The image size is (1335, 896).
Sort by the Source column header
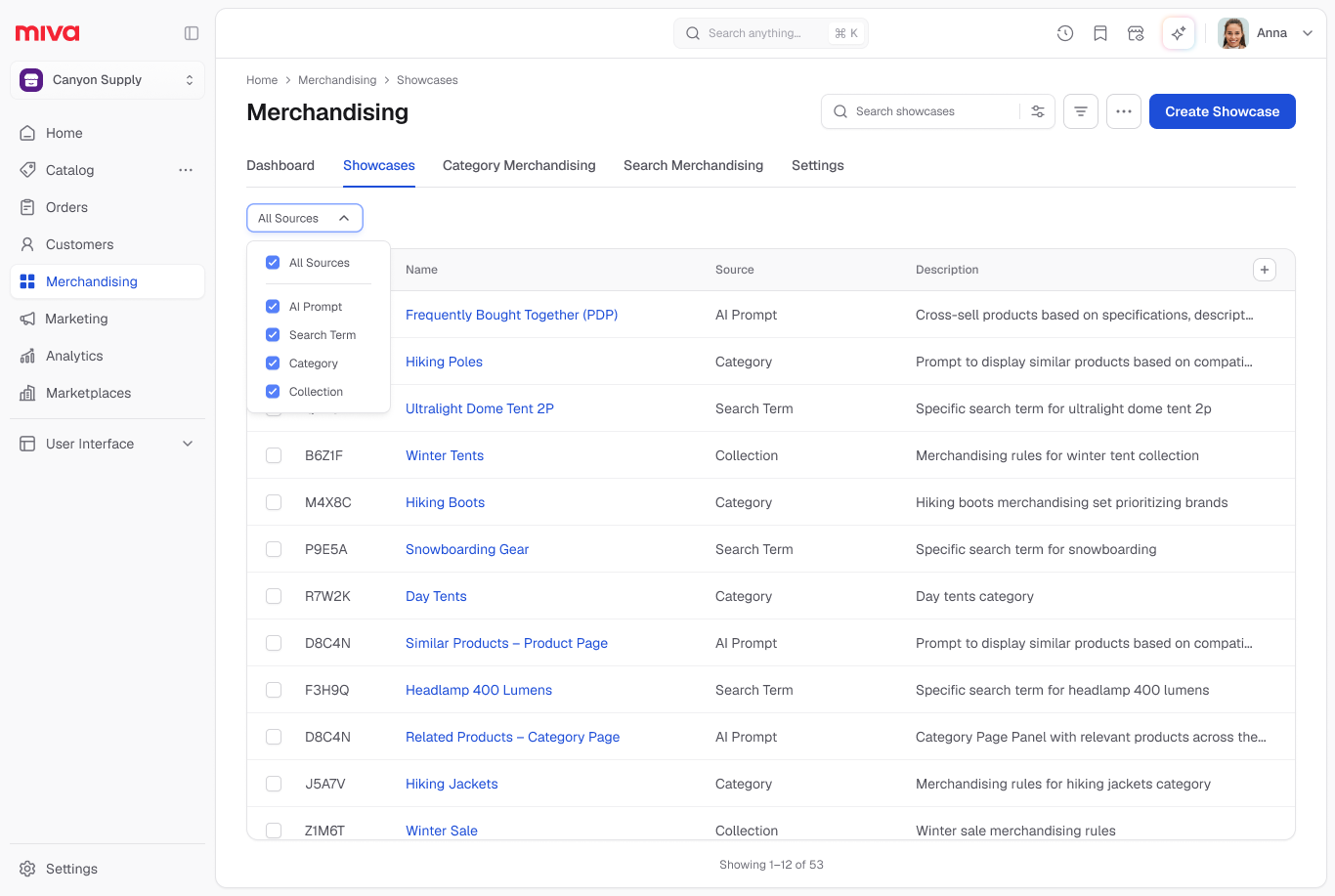pyautogui.click(x=735, y=270)
